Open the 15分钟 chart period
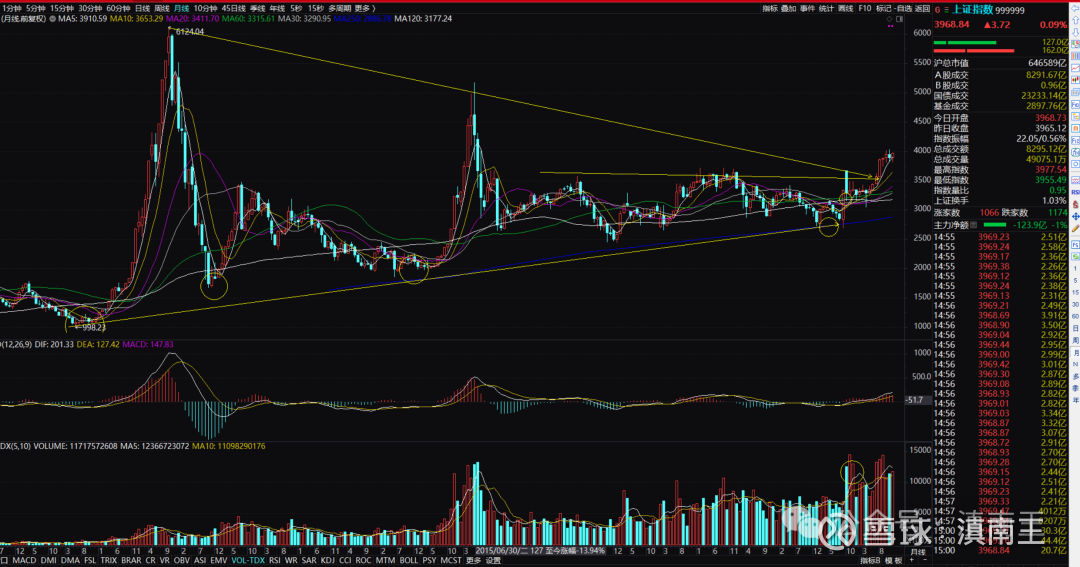The image size is (1080, 567). coord(62,8)
